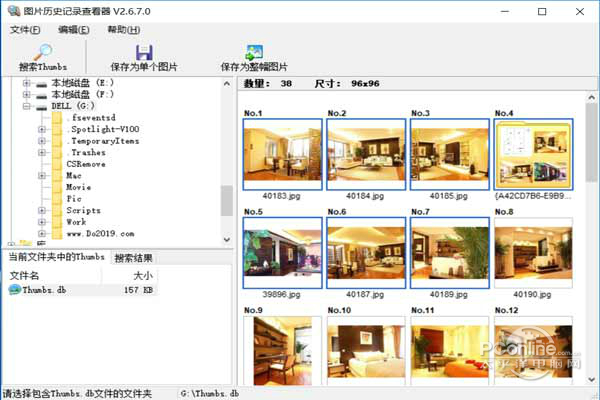Click the drive icon for 本地磁盘 (E:)
This screenshot has width=600, height=400.
(41, 83)
